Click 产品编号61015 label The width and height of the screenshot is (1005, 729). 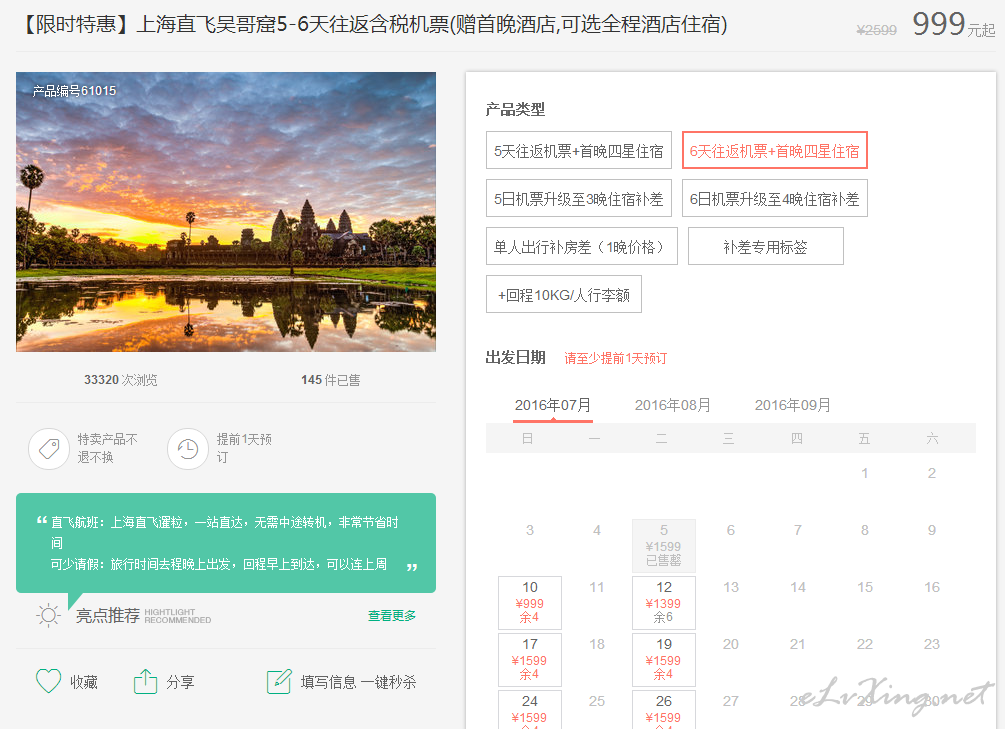[x=74, y=91]
